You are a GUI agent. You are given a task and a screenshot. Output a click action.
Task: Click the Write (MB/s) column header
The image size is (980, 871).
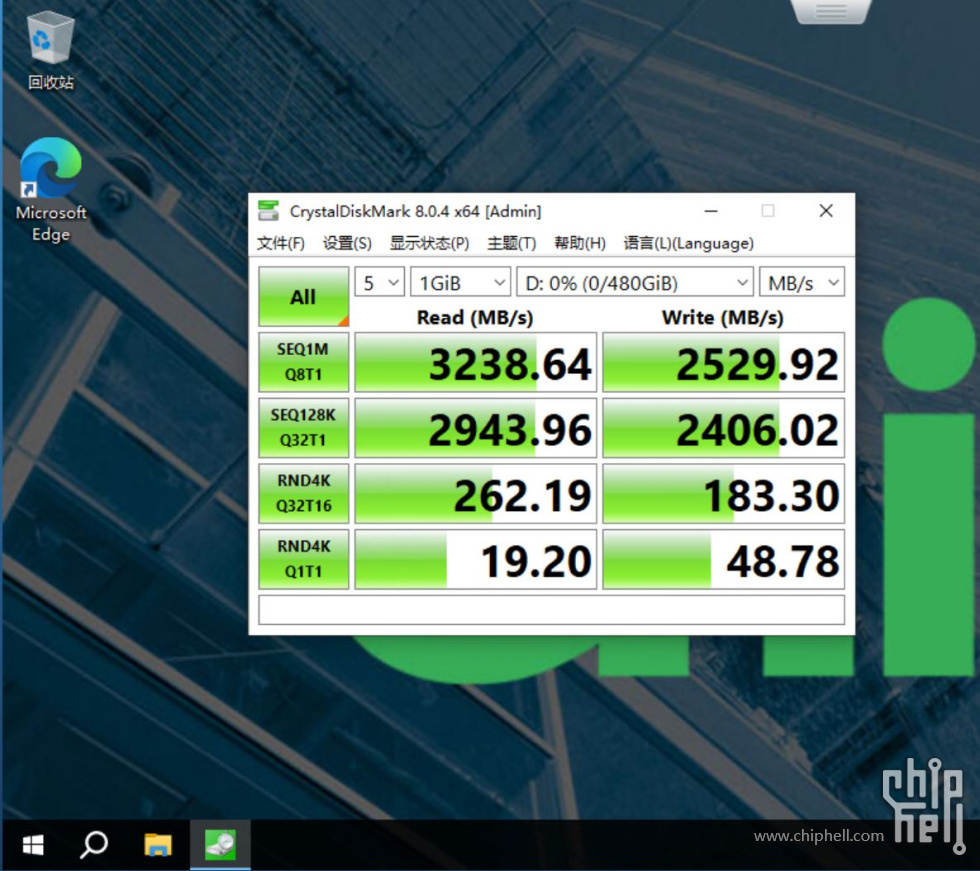722,317
